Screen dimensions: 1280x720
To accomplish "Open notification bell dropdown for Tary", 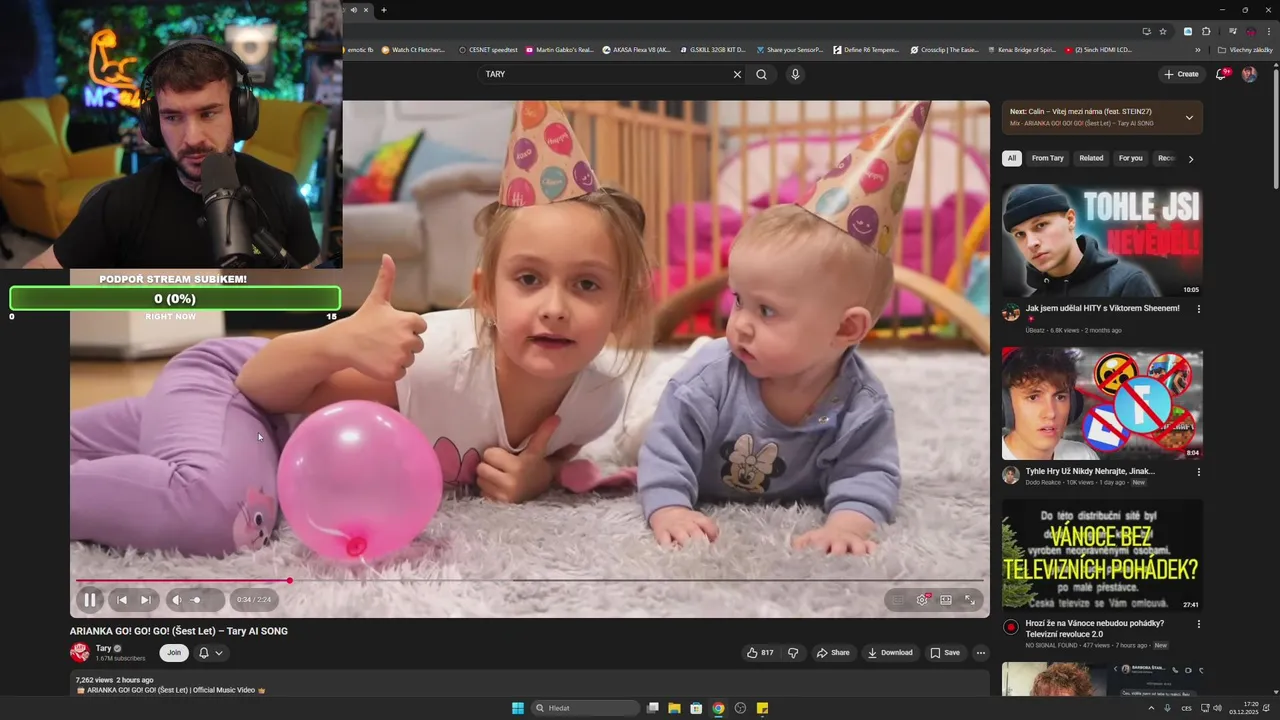I will (211, 653).
